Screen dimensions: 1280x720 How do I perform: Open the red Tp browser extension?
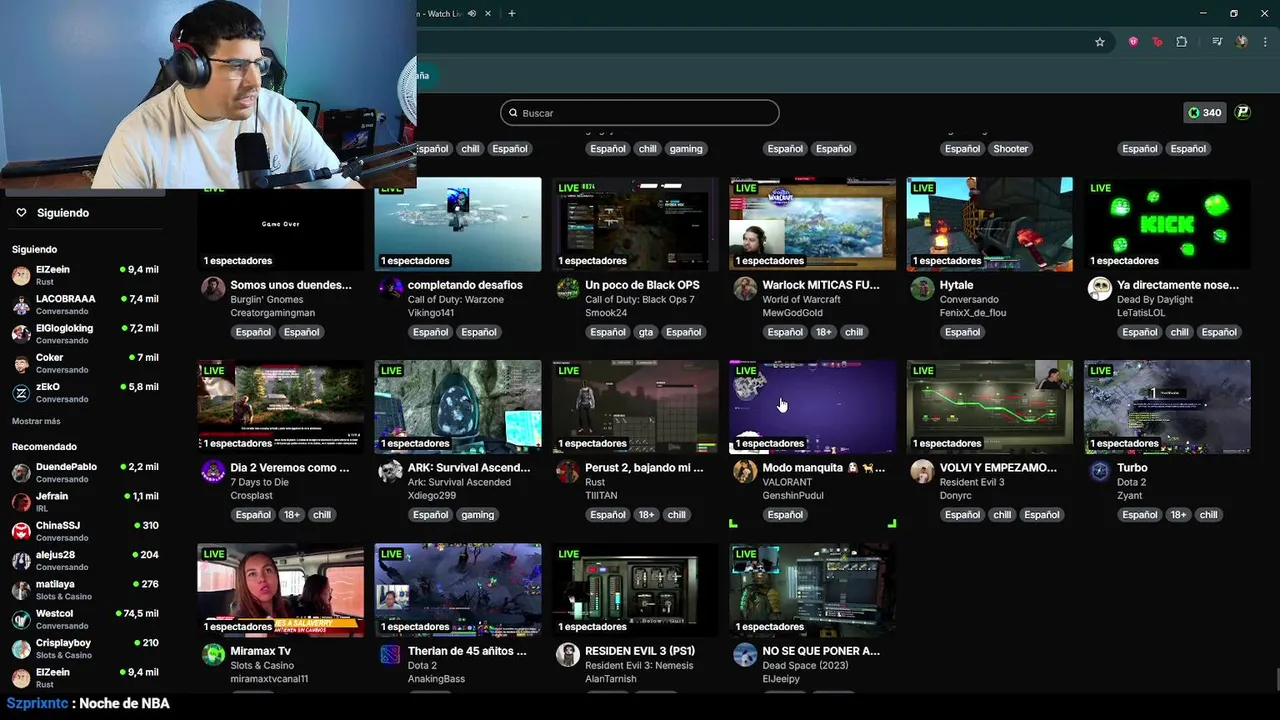coord(1157,42)
